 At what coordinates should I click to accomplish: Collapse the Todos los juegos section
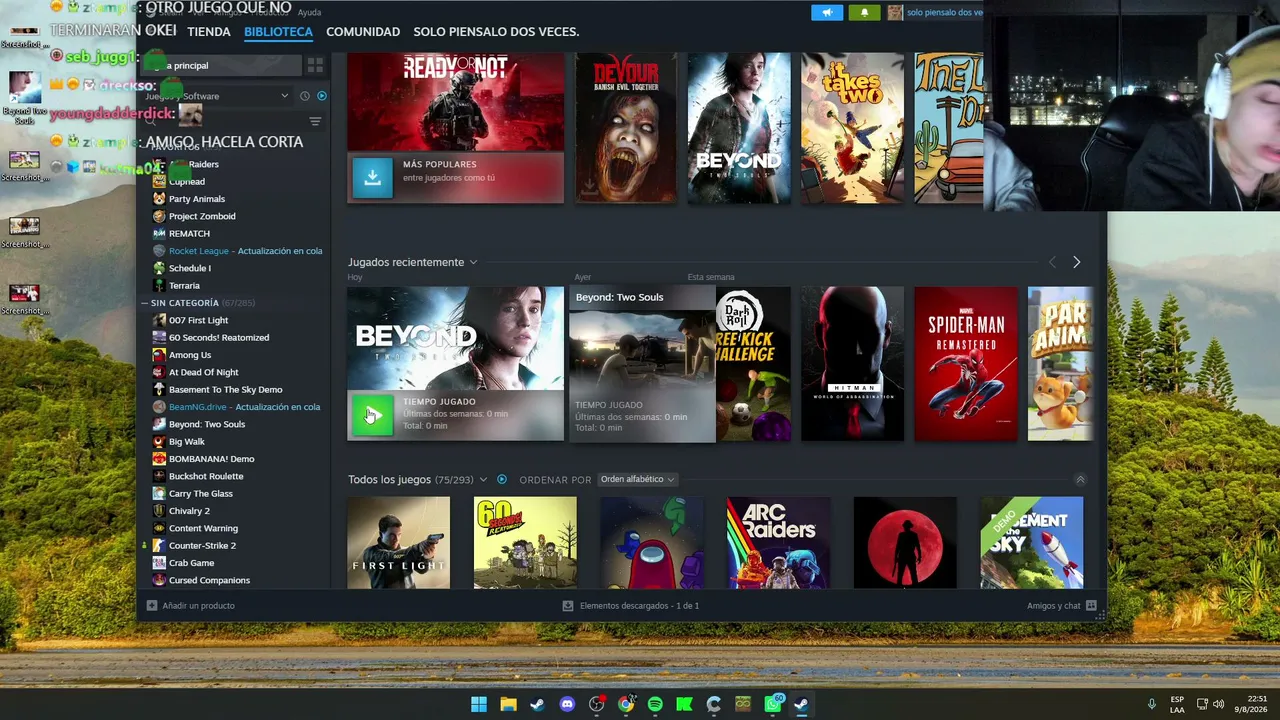(x=1080, y=480)
